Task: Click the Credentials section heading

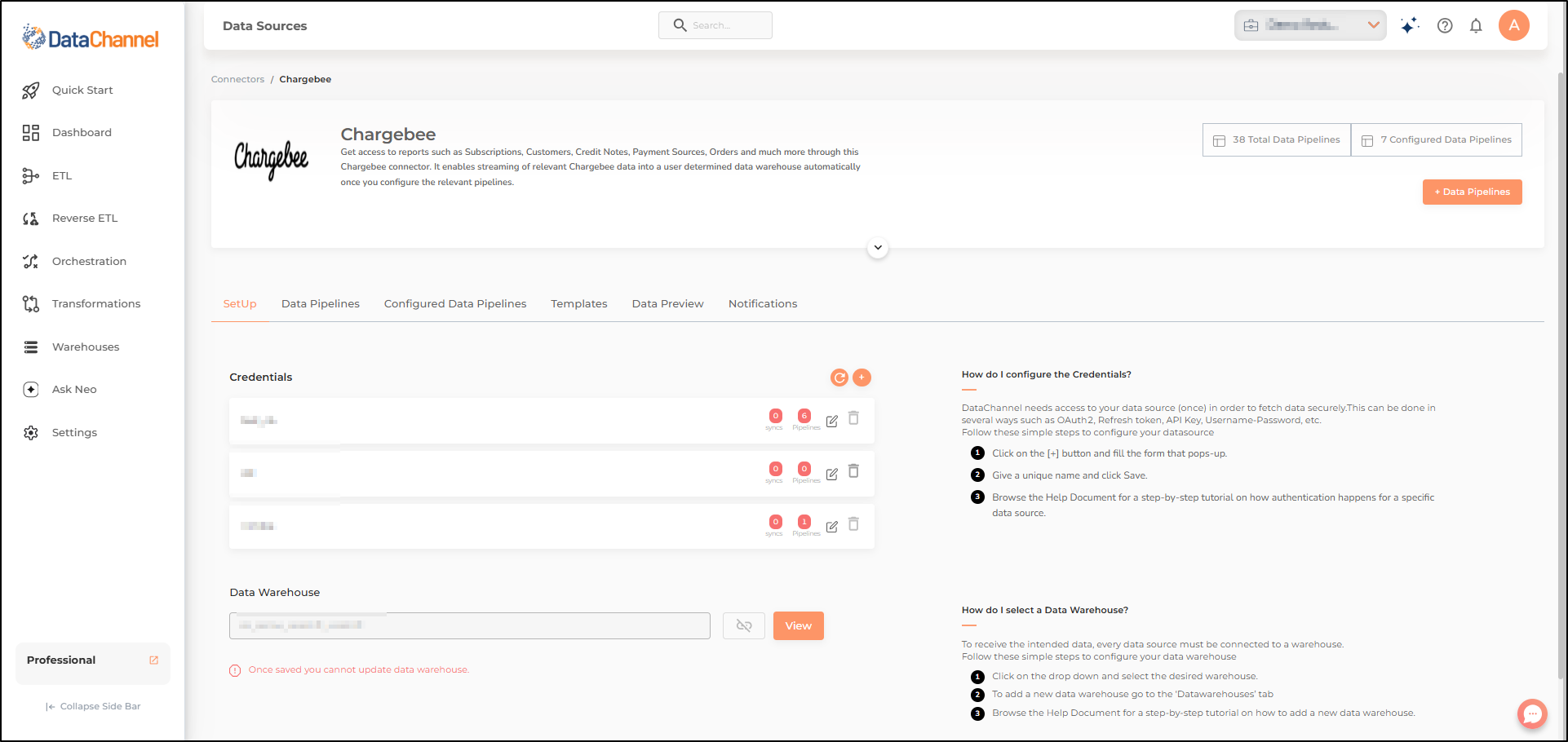Action: click(261, 378)
